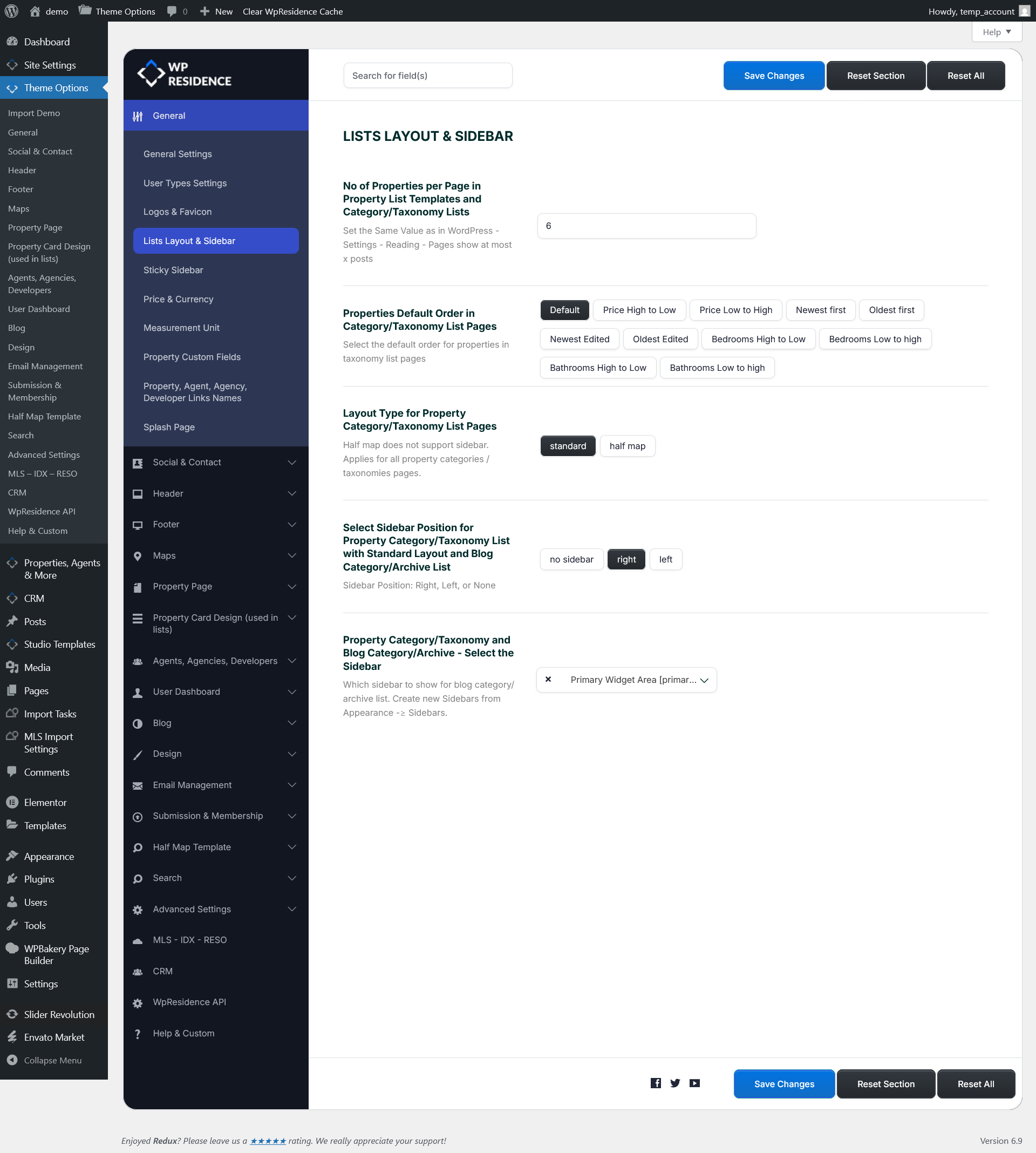Image resolution: width=1036 pixels, height=1153 pixels.
Task: Click the comments bubble in admin bar
Action: [172, 11]
